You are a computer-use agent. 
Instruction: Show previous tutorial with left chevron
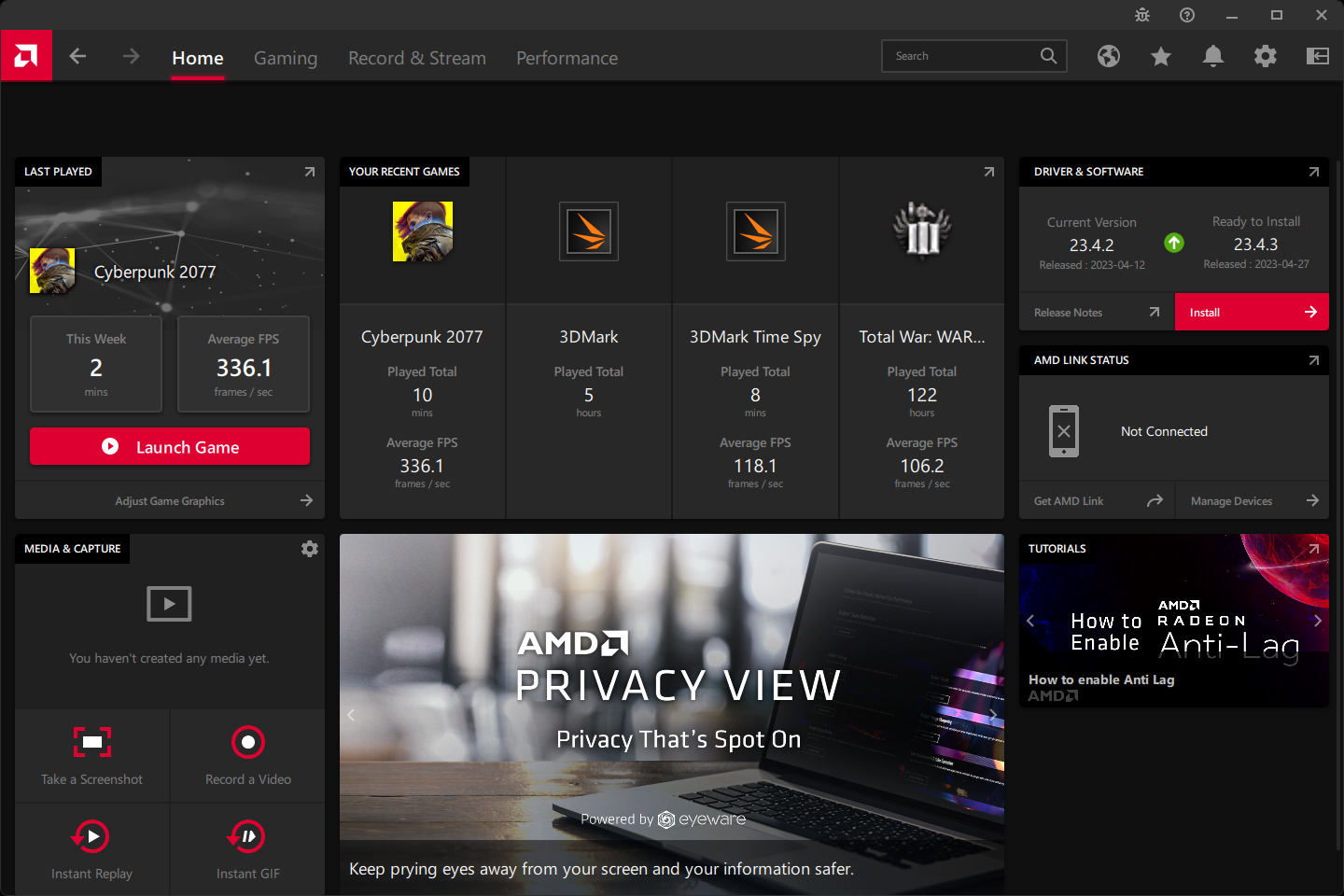(x=1030, y=621)
